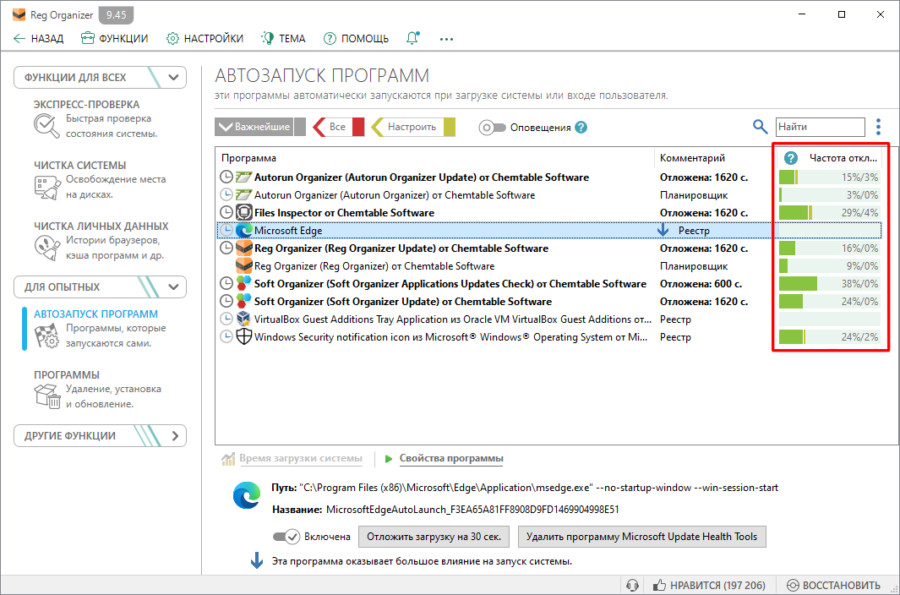Viewport: 900px width, 595px height.
Task: Click the headset support icon in status bar
Action: pos(632,585)
